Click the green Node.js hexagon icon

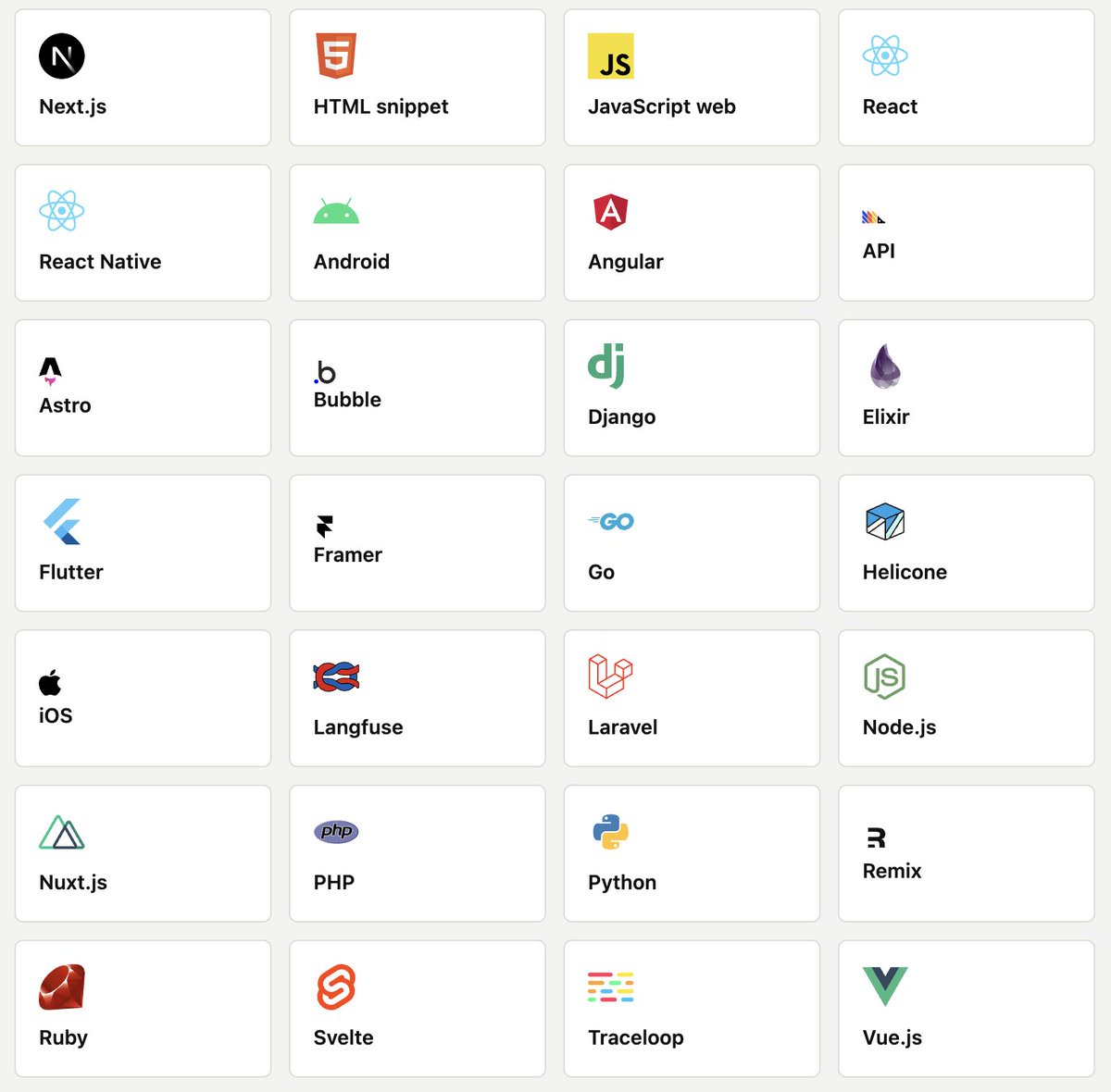point(884,676)
